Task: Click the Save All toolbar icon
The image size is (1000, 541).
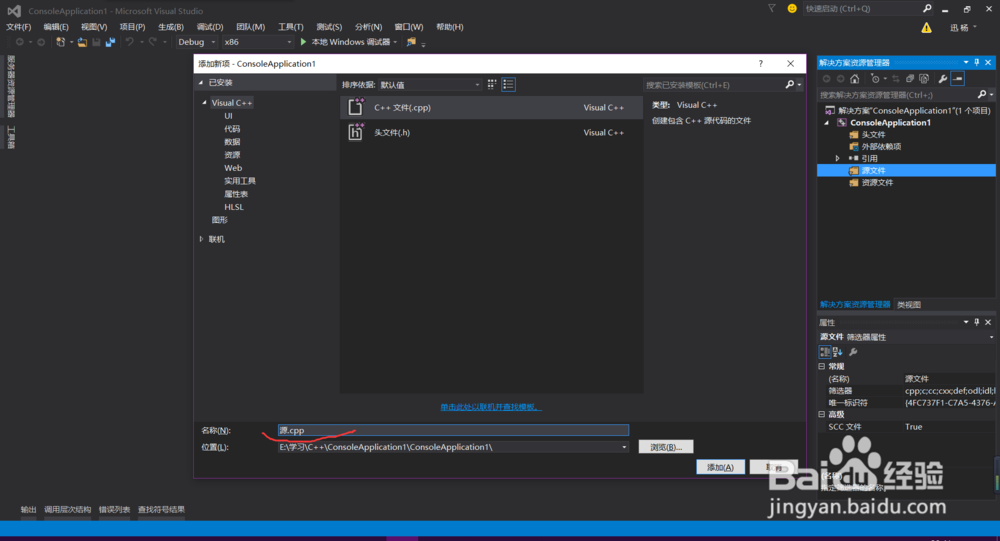Action: [110, 42]
